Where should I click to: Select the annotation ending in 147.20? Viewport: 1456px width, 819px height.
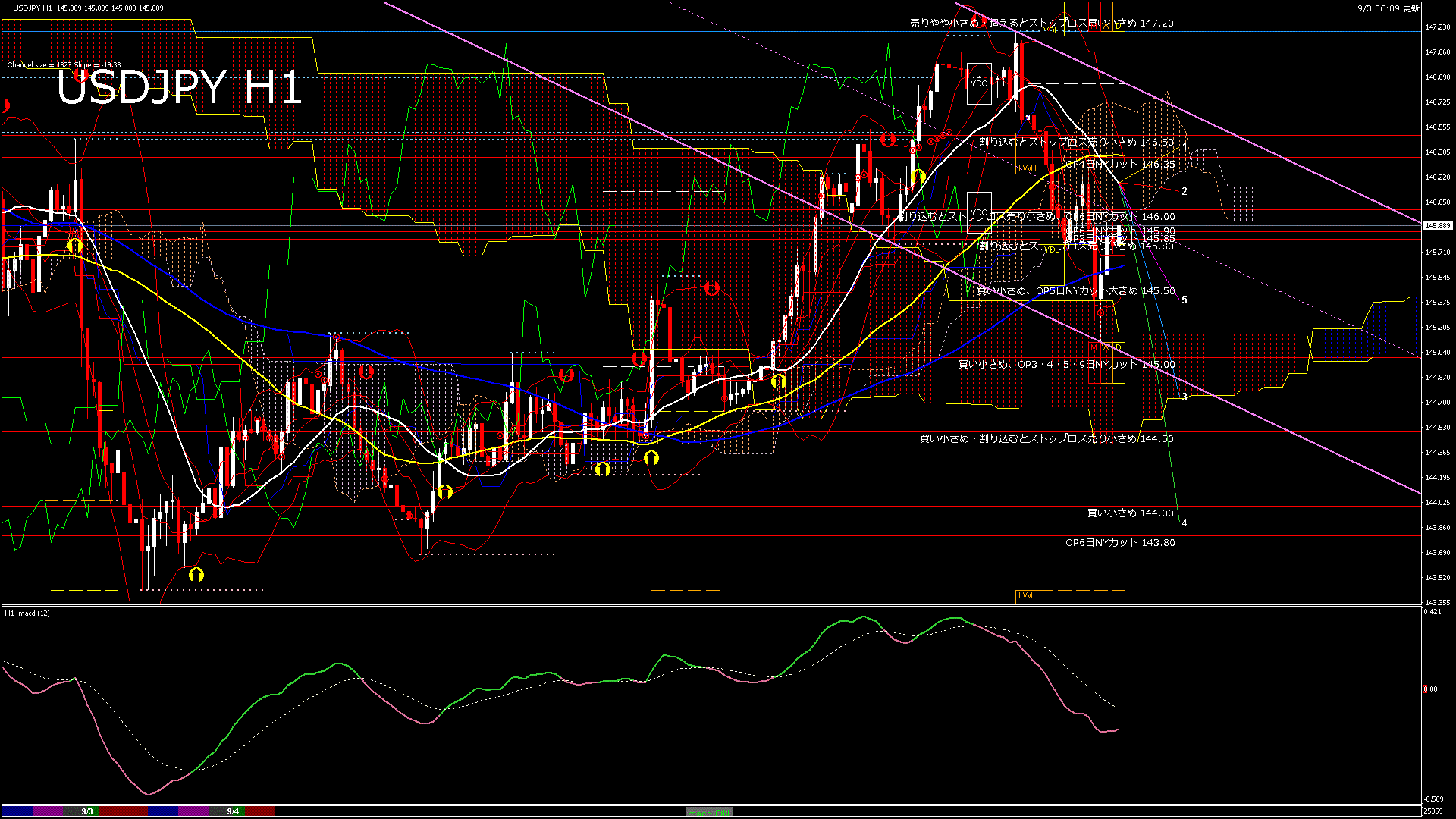click(x=1042, y=24)
